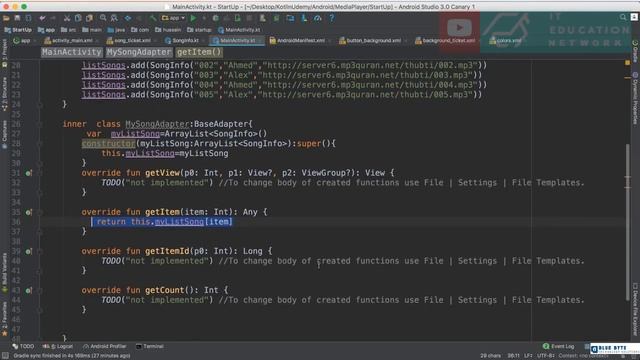Toggle the Structure side tool window
Screen dimensions: 640x360
point(4,93)
